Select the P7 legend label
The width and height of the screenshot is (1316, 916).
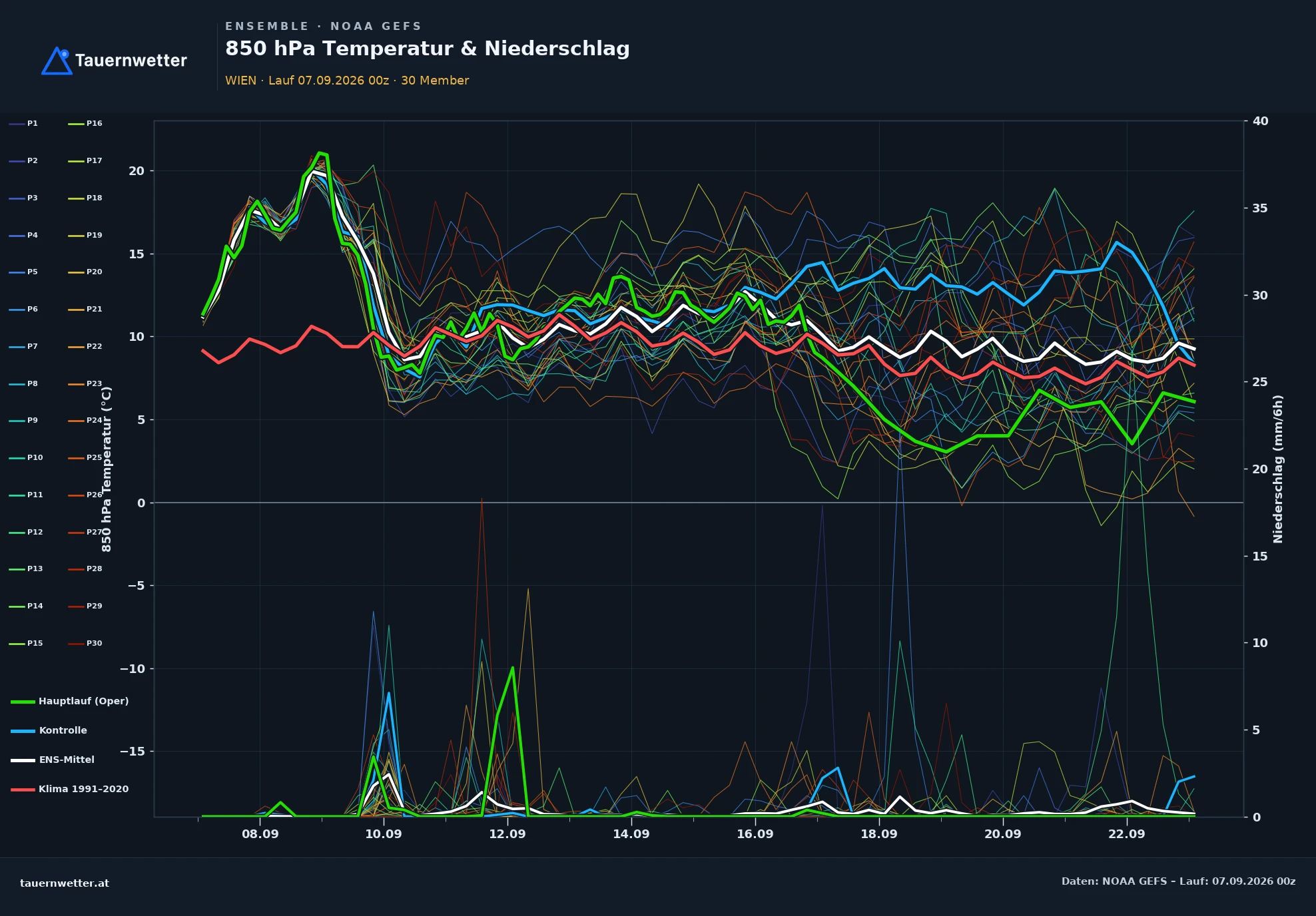pyautogui.click(x=23, y=347)
